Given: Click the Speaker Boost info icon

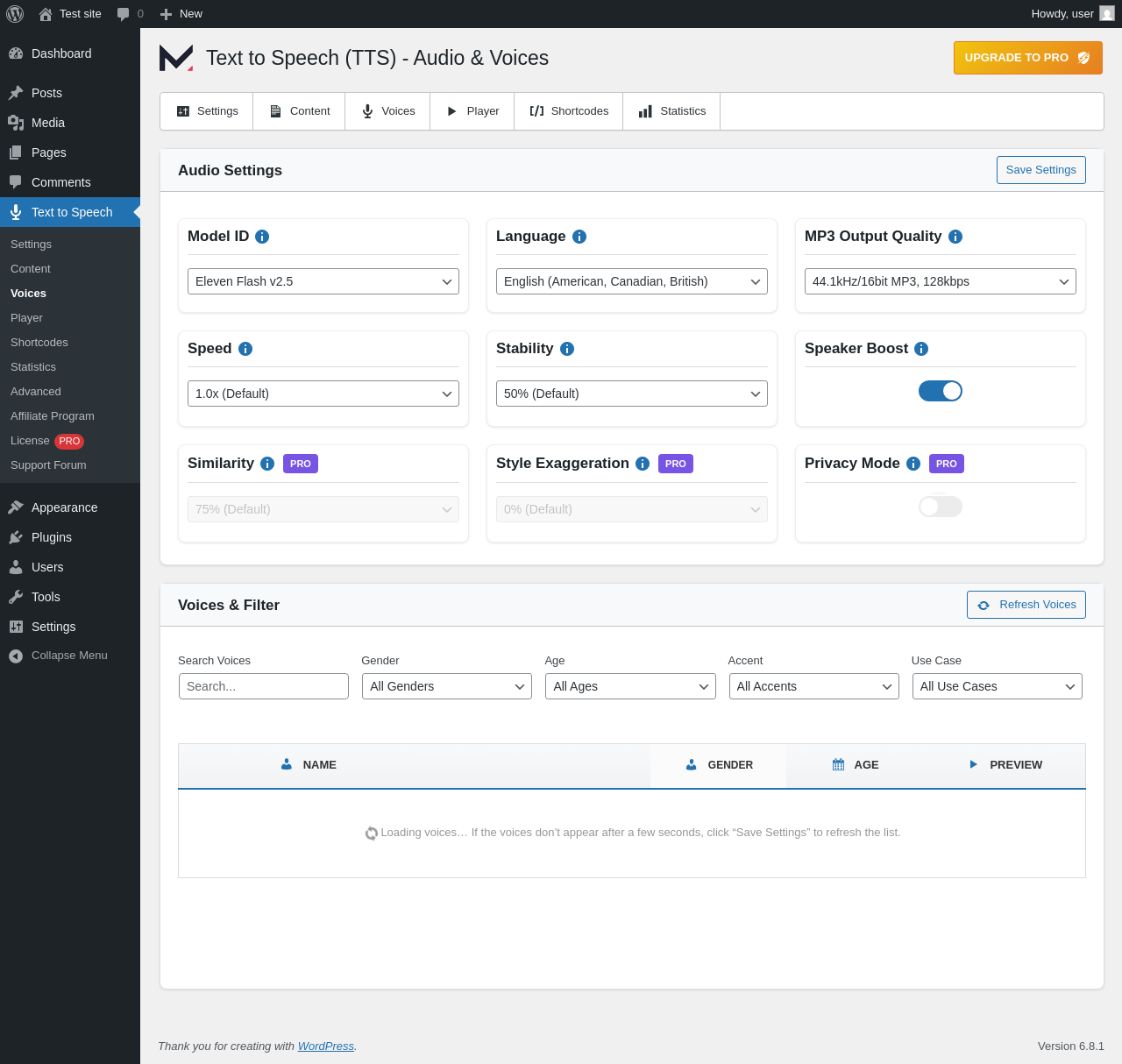Looking at the screenshot, I should 921,349.
